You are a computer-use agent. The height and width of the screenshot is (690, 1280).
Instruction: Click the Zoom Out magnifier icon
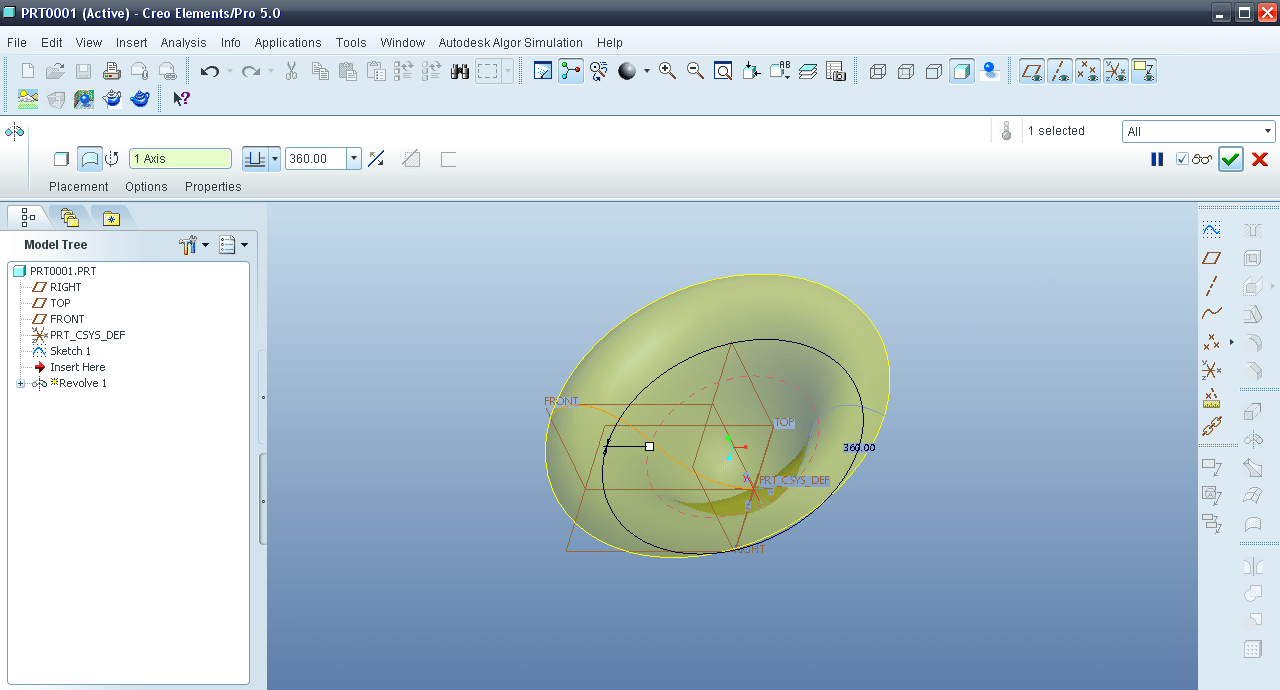coord(695,71)
